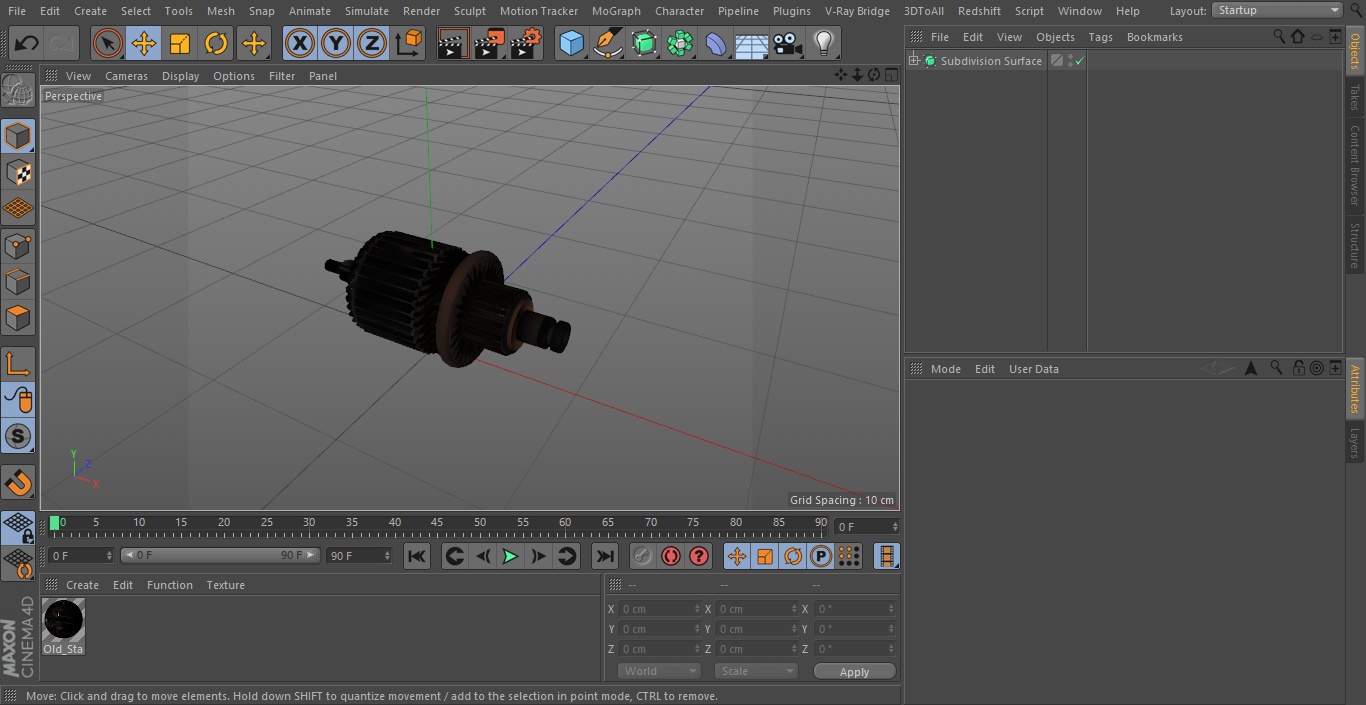Add a Floor environment object
The height and width of the screenshot is (705, 1366).
[752, 43]
